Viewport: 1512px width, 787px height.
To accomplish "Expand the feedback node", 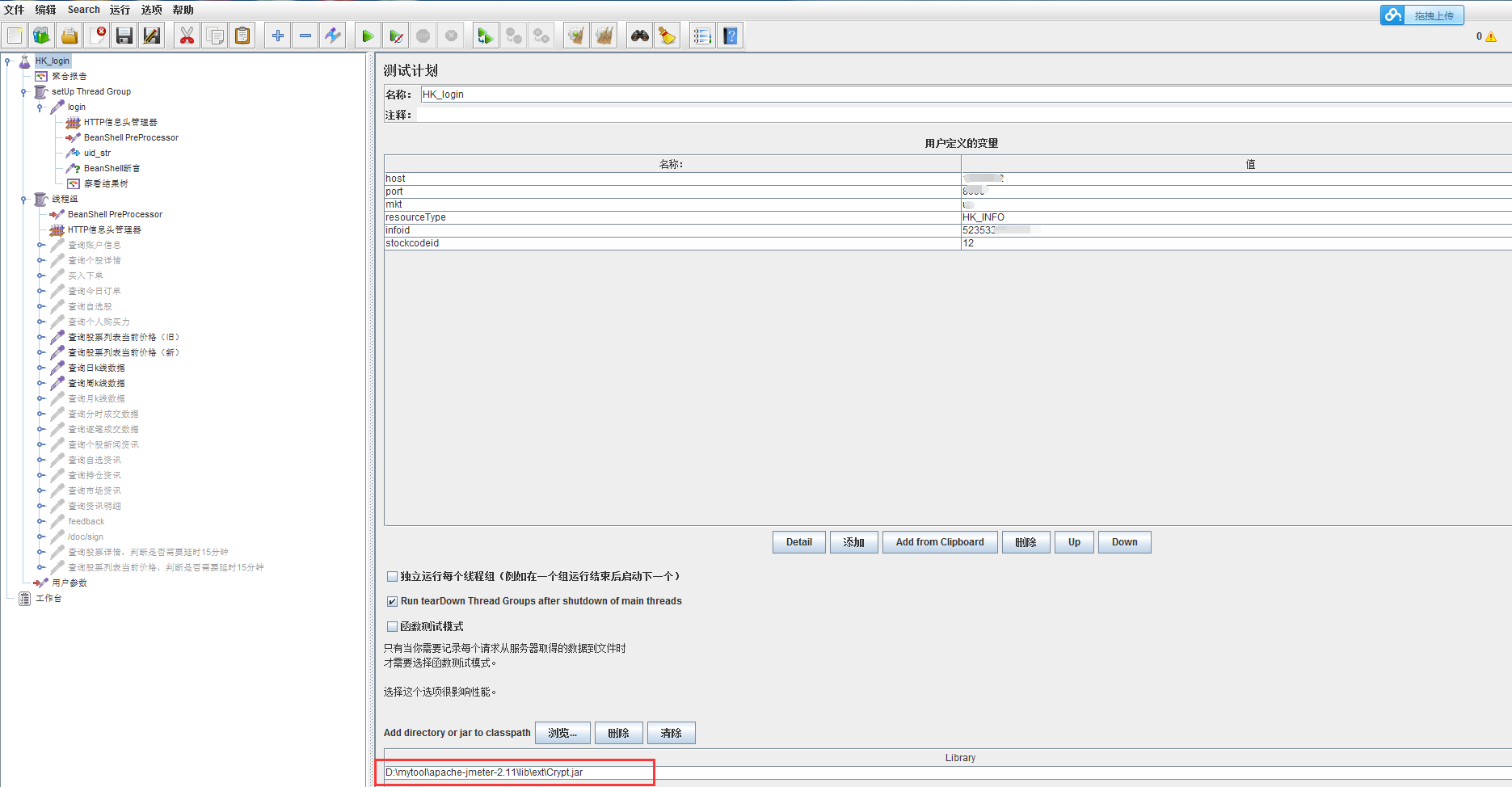I will (x=40, y=521).
